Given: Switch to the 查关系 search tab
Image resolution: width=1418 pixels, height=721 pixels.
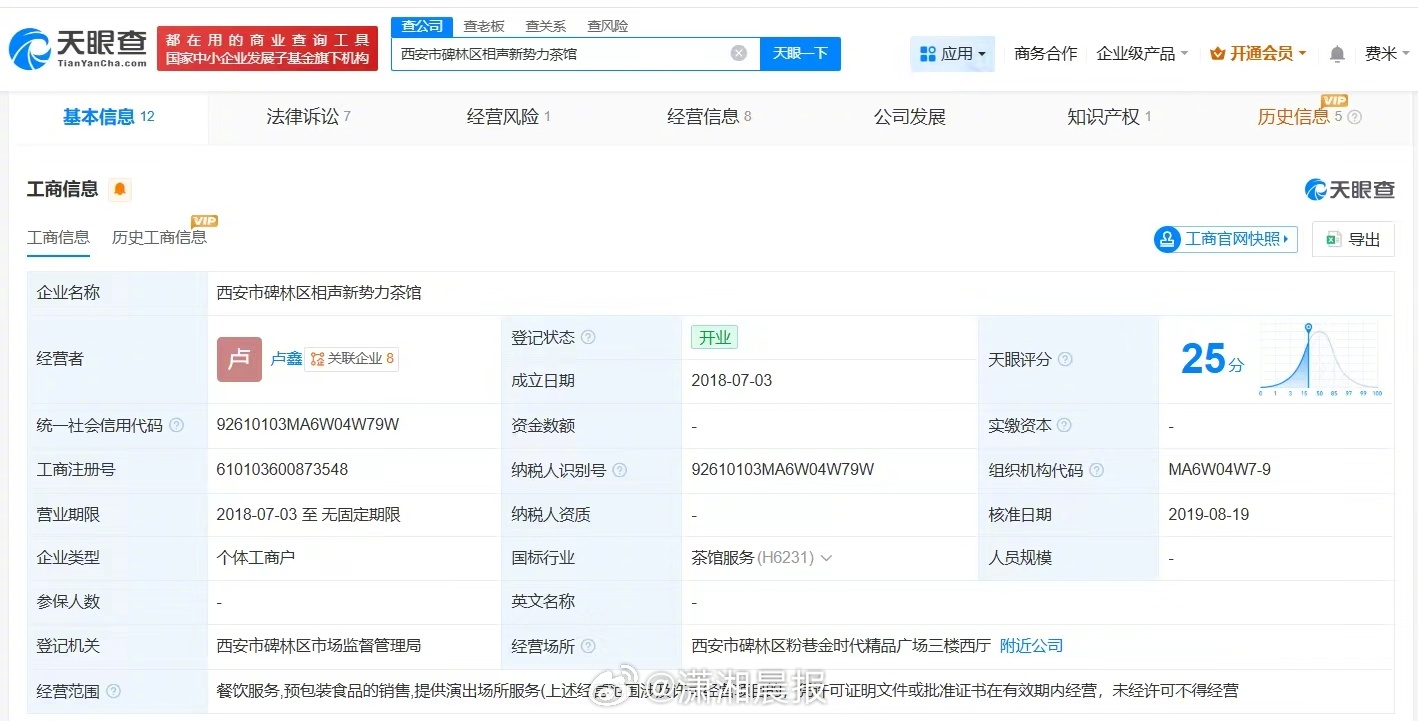Looking at the screenshot, I should tap(546, 26).
